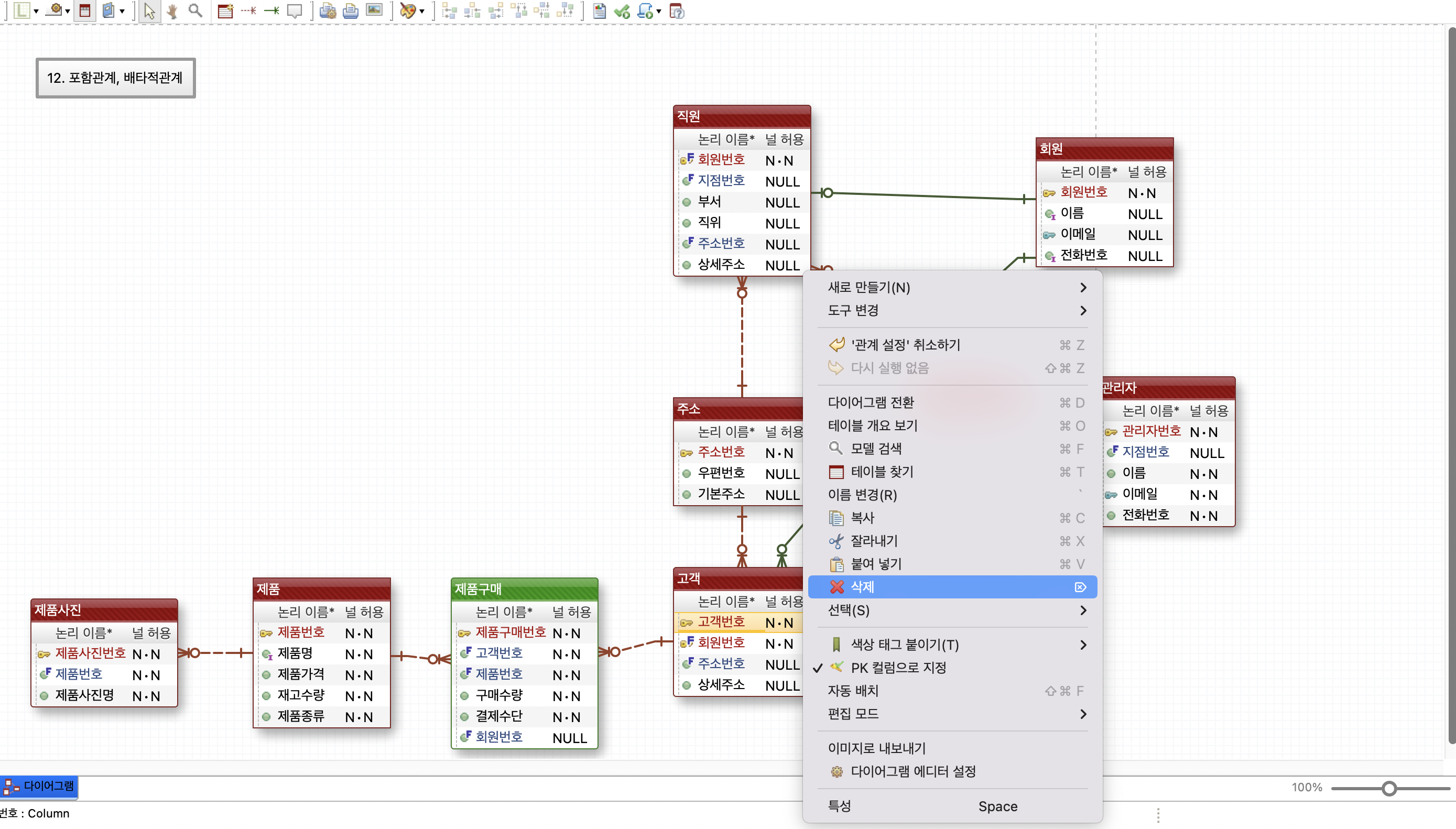Expand '색상 태그 붙이기(T)' submenu
Screen dimensions: 1456x829
coord(953,645)
